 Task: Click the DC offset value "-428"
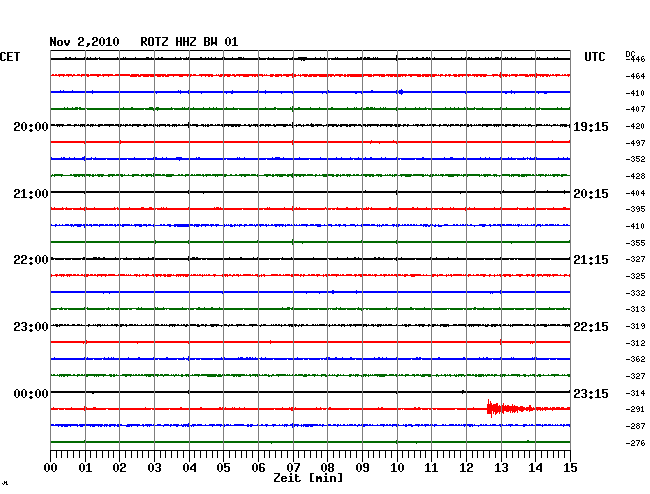pyautogui.click(x=635, y=176)
